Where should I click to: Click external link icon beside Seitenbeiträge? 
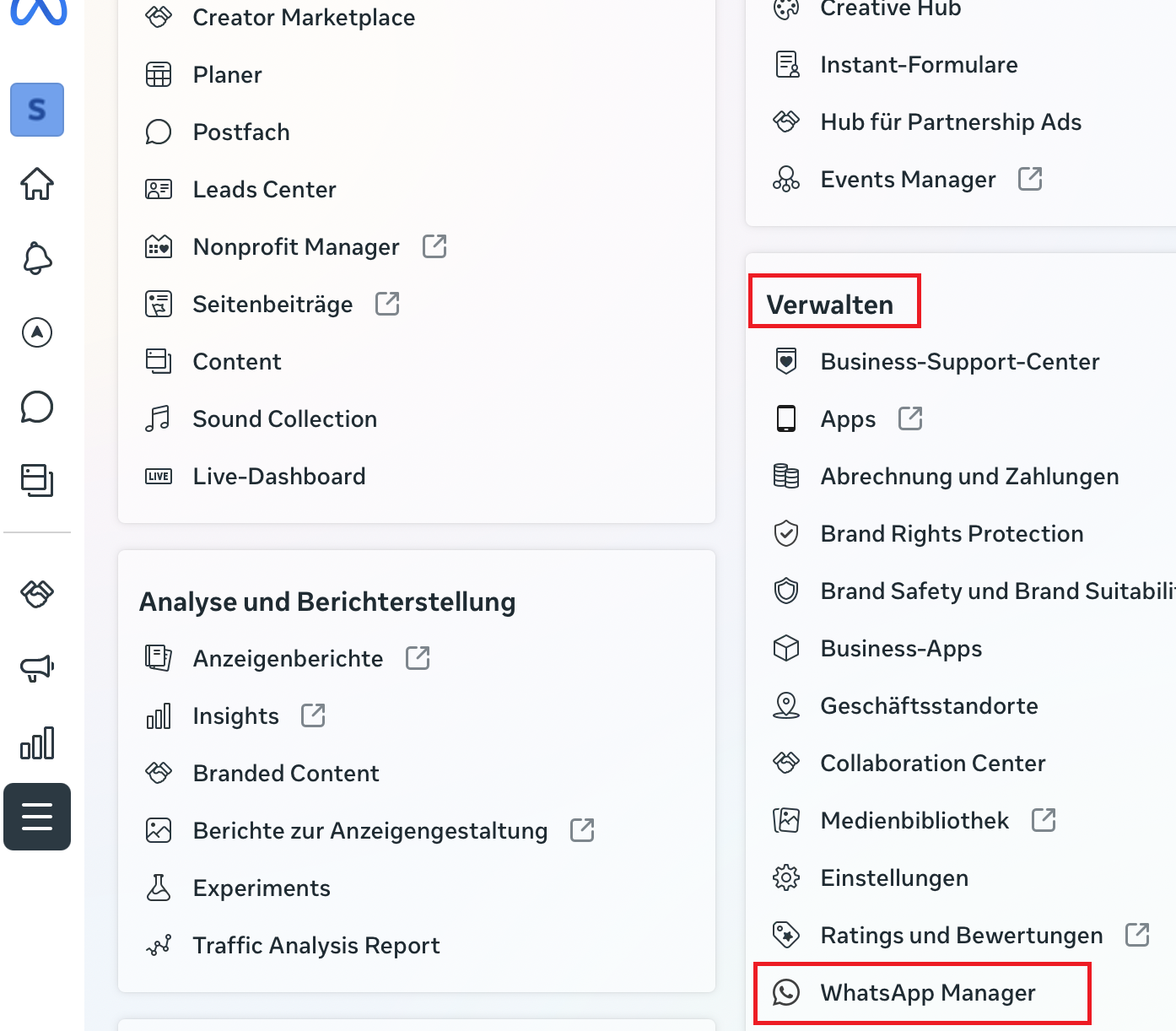click(x=387, y=304)
